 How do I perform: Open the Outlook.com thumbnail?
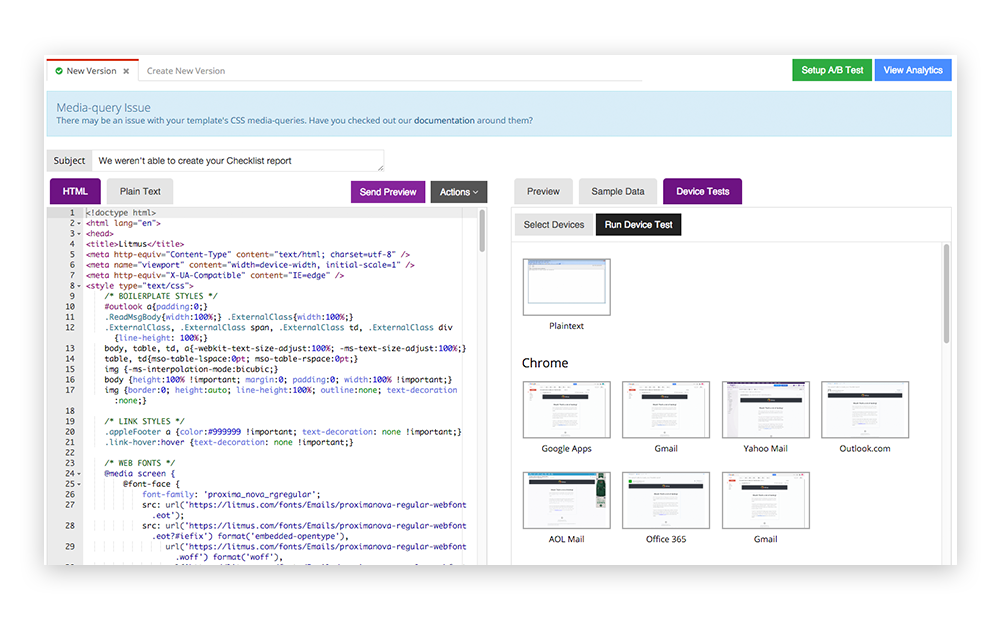865,409
